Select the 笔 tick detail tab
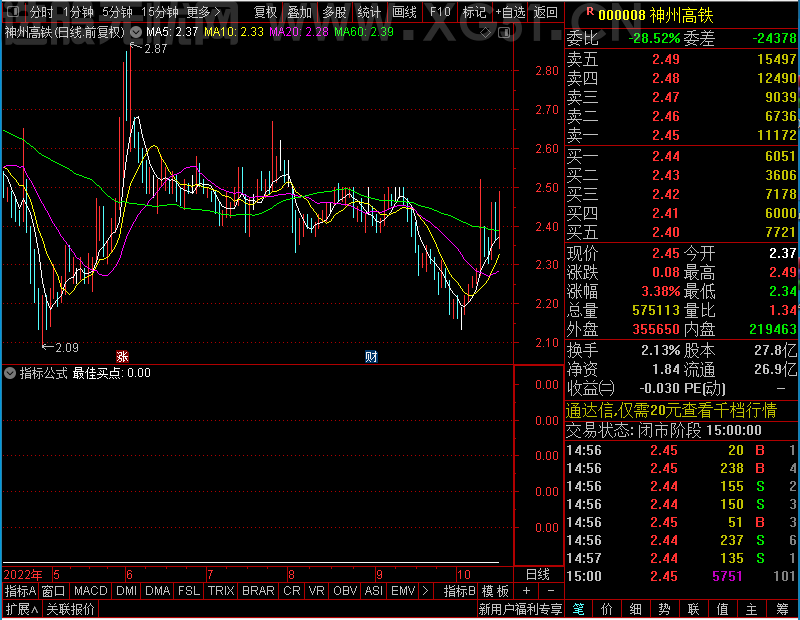The width and height of the screenshot is (800, 620). coord(578,609)
